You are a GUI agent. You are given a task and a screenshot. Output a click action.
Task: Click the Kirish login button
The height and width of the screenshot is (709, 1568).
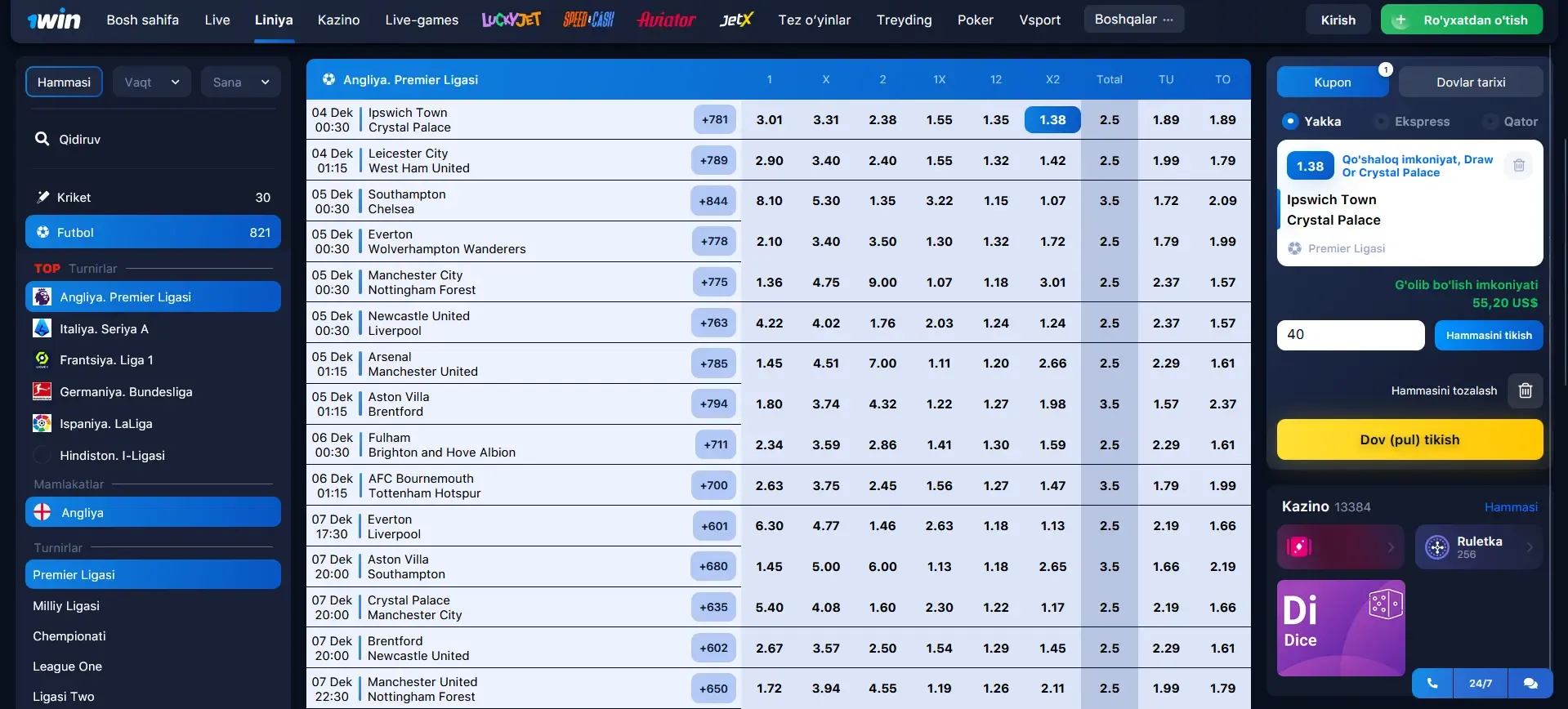point(1338,20)
